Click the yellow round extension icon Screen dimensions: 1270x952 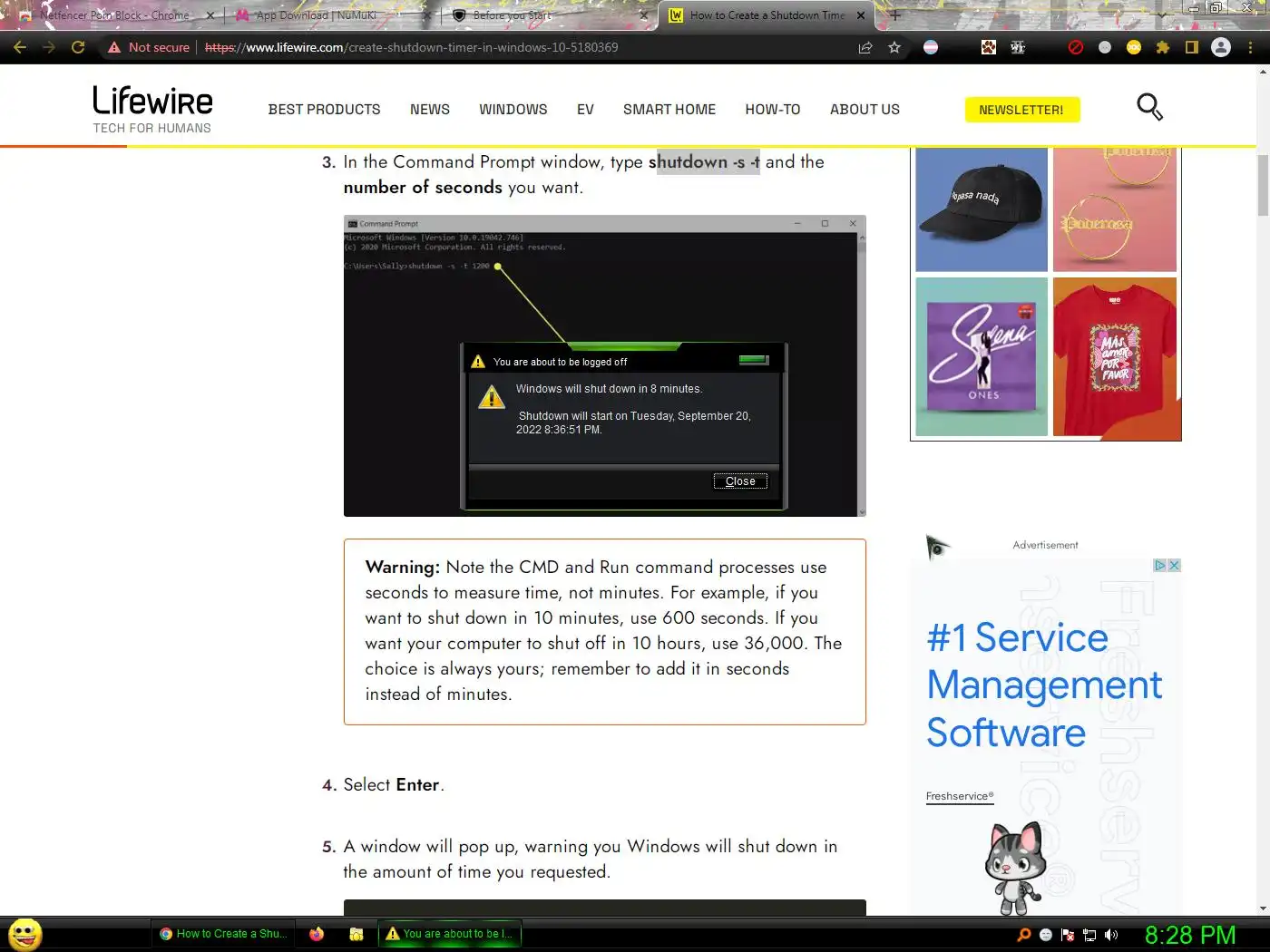click(1134, 47)
